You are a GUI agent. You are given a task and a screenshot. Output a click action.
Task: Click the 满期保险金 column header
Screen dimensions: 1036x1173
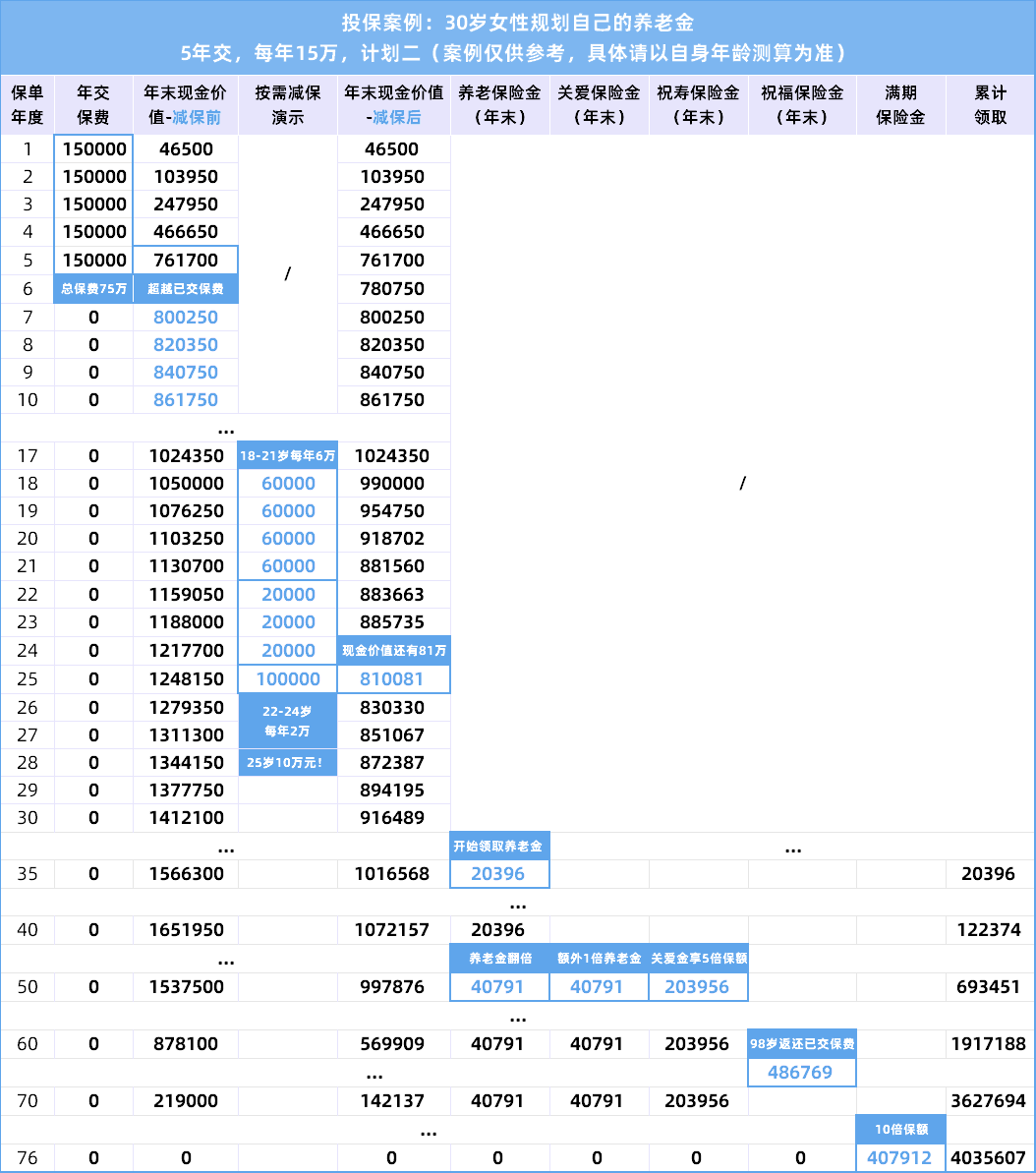(x=900, y=104)
